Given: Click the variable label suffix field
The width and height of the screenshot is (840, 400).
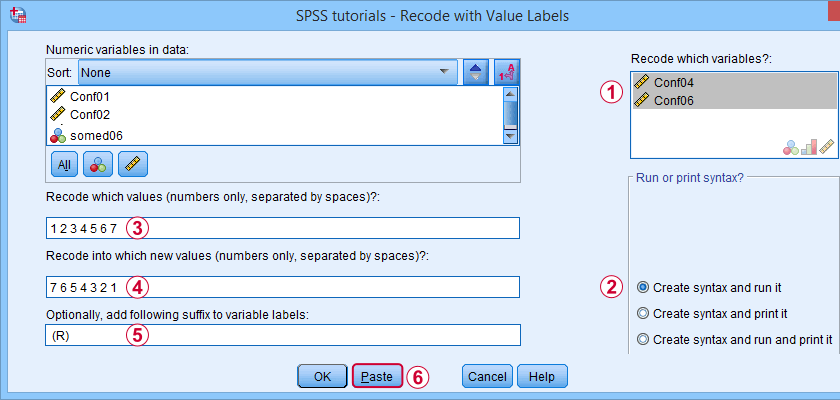Looking at the screenshot, I should pos(283,335).
